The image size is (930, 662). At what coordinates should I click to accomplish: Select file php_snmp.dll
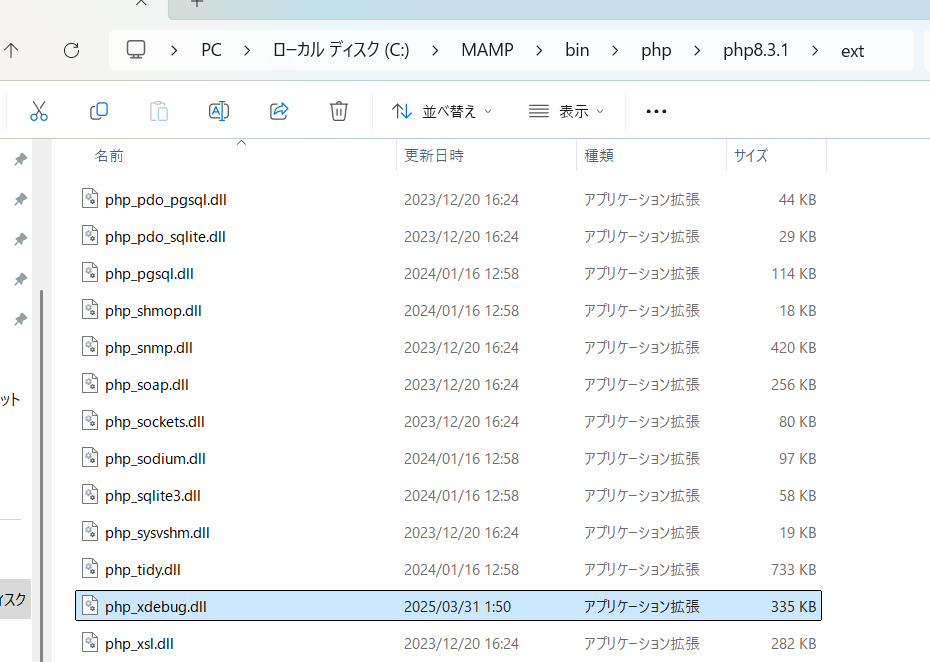[x=448, y=347]
